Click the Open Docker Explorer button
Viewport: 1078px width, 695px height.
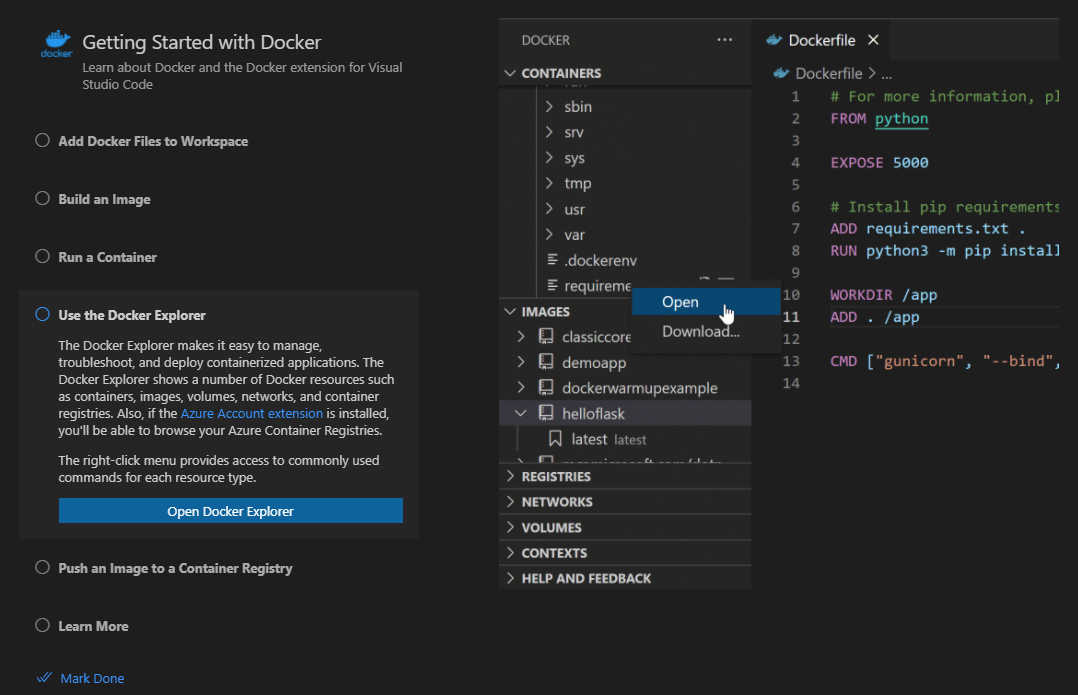click(x=230, y=511)
